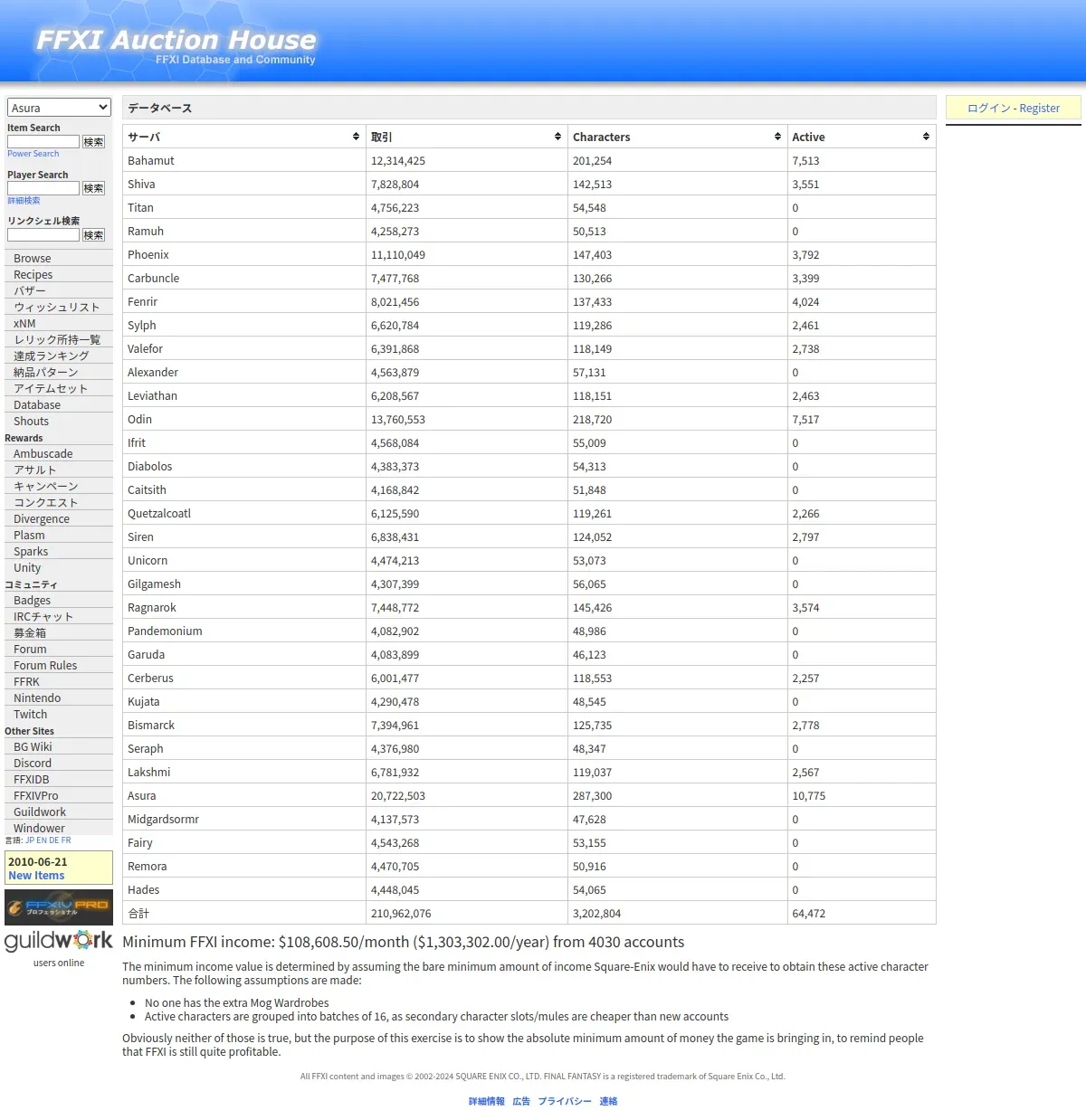Open the Asura server dropdown
The image size is (1086, 1120).
[x=59, y=108]
